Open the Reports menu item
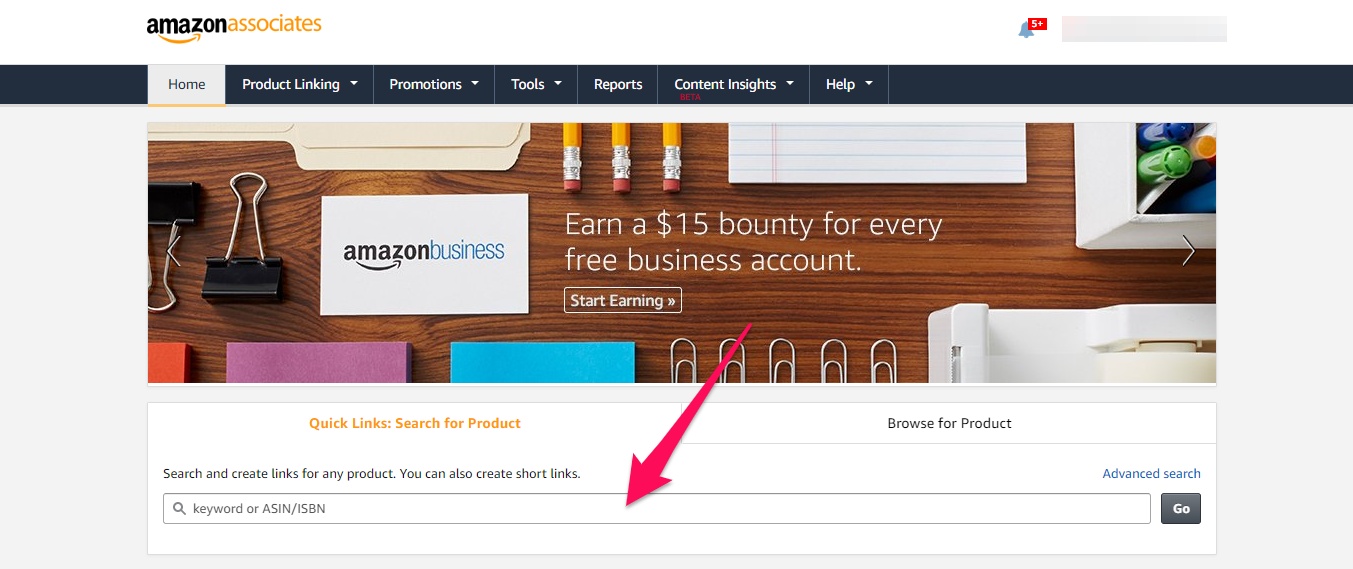 point(618,84)
